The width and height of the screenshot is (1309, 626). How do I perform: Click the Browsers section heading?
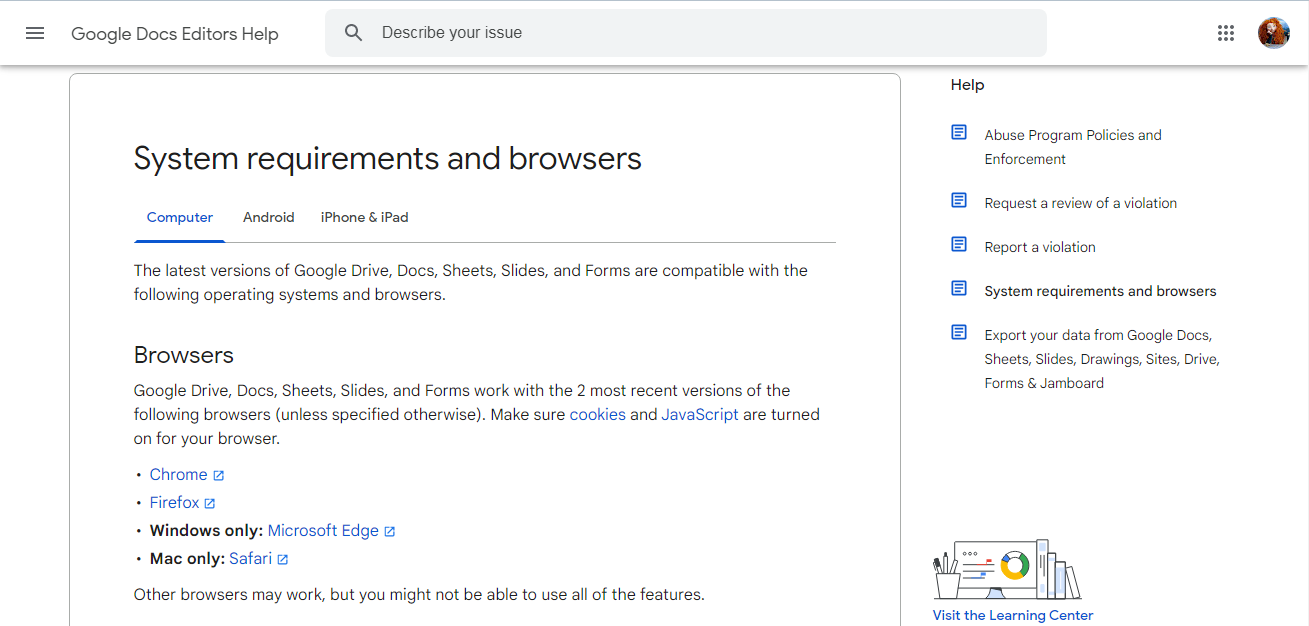[184, 355]
